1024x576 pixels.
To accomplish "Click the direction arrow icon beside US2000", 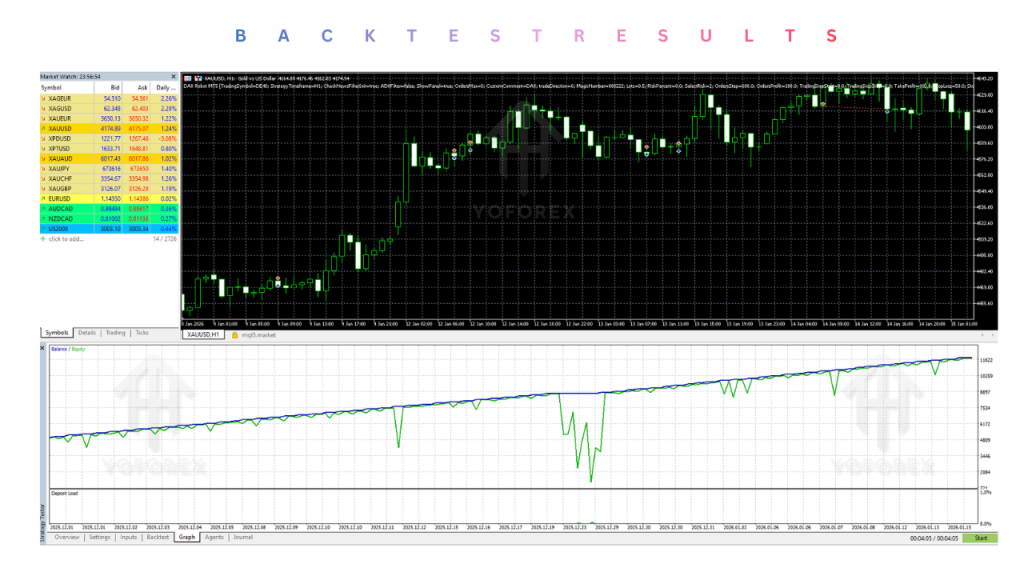I will [x=43, y=229].
